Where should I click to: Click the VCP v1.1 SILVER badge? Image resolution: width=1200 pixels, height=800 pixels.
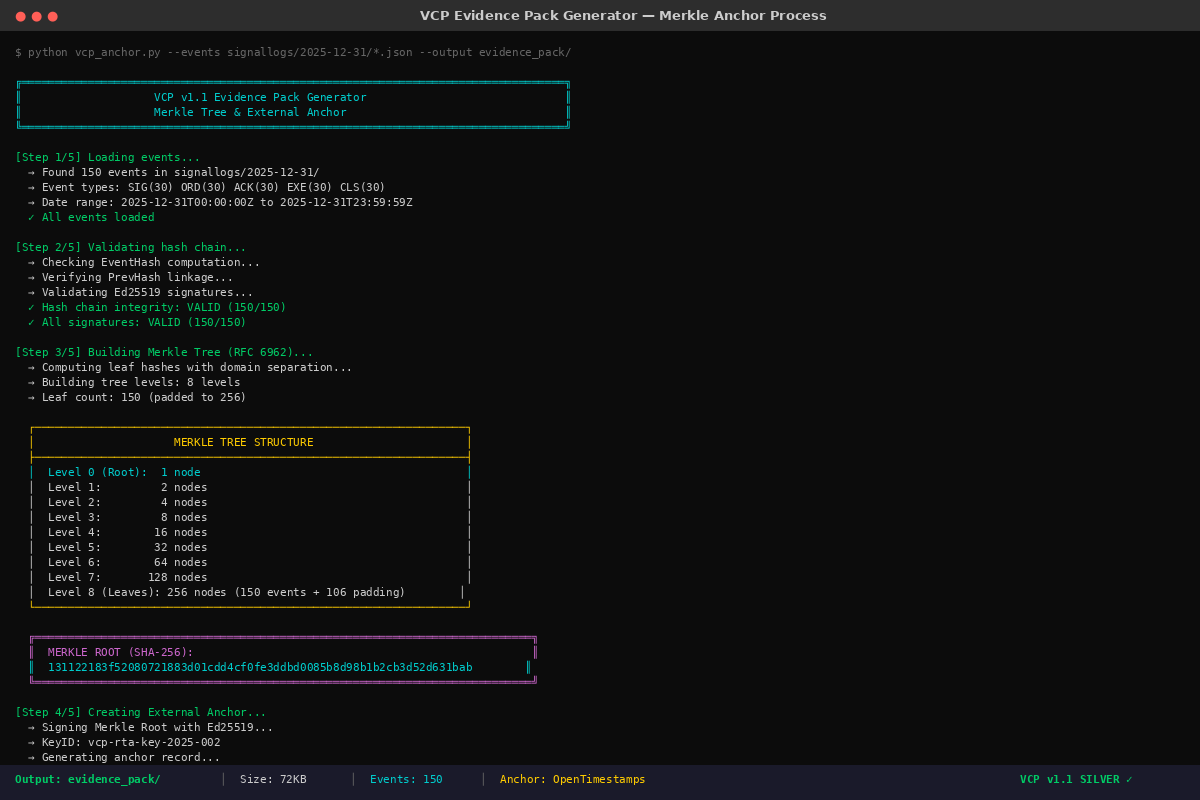point(1076,779)
